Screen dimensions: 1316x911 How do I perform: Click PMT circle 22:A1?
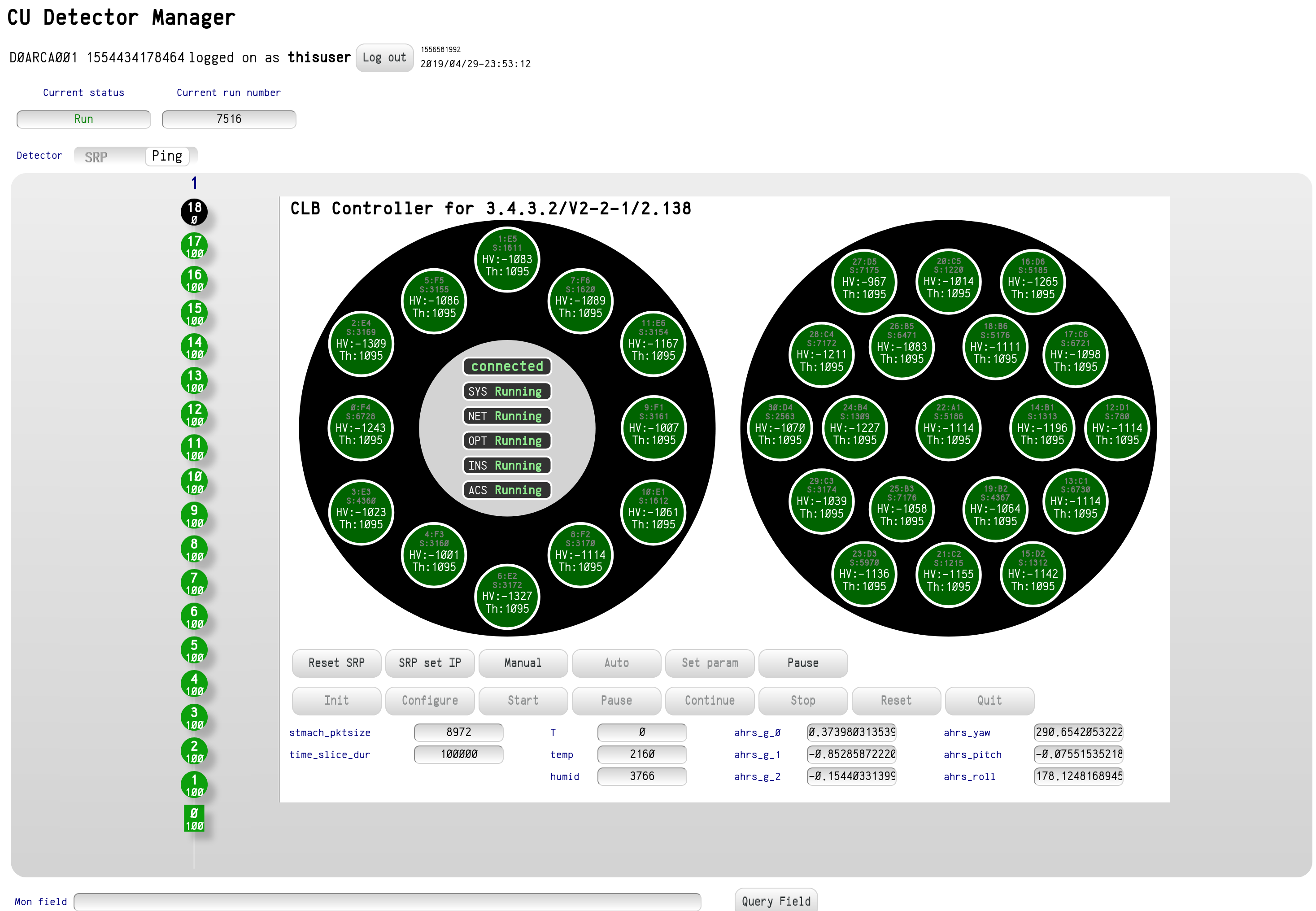pyautogui.click(x=948, y=427)
